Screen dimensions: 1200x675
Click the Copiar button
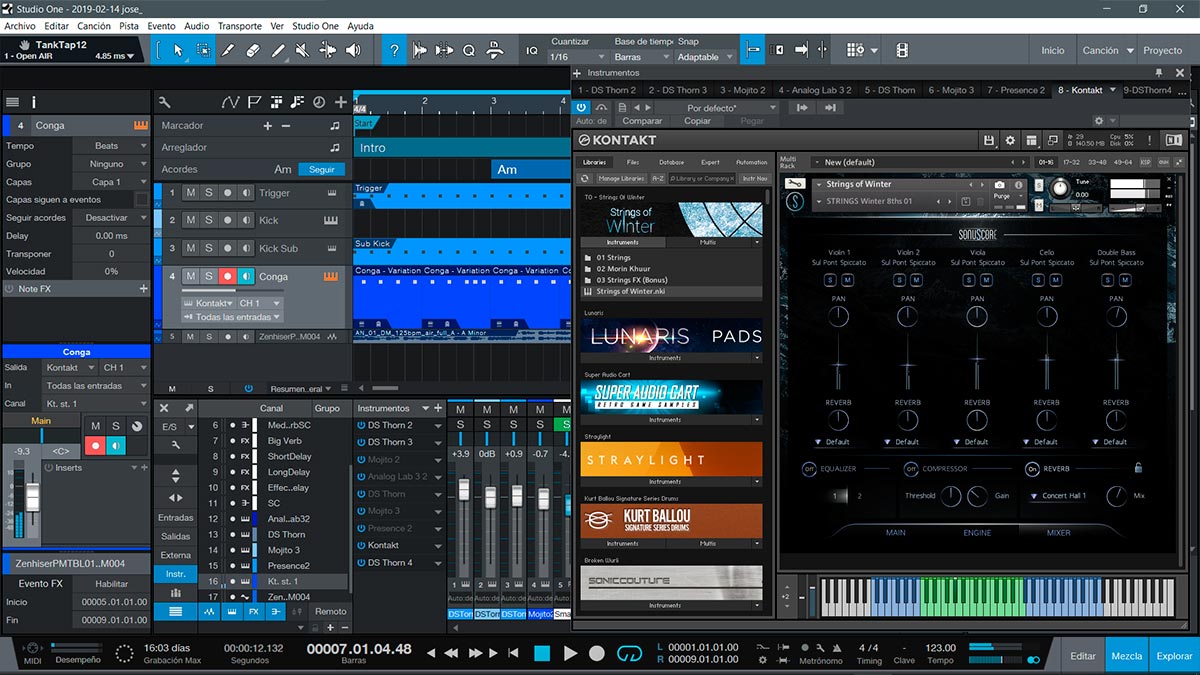coord(697,121)
